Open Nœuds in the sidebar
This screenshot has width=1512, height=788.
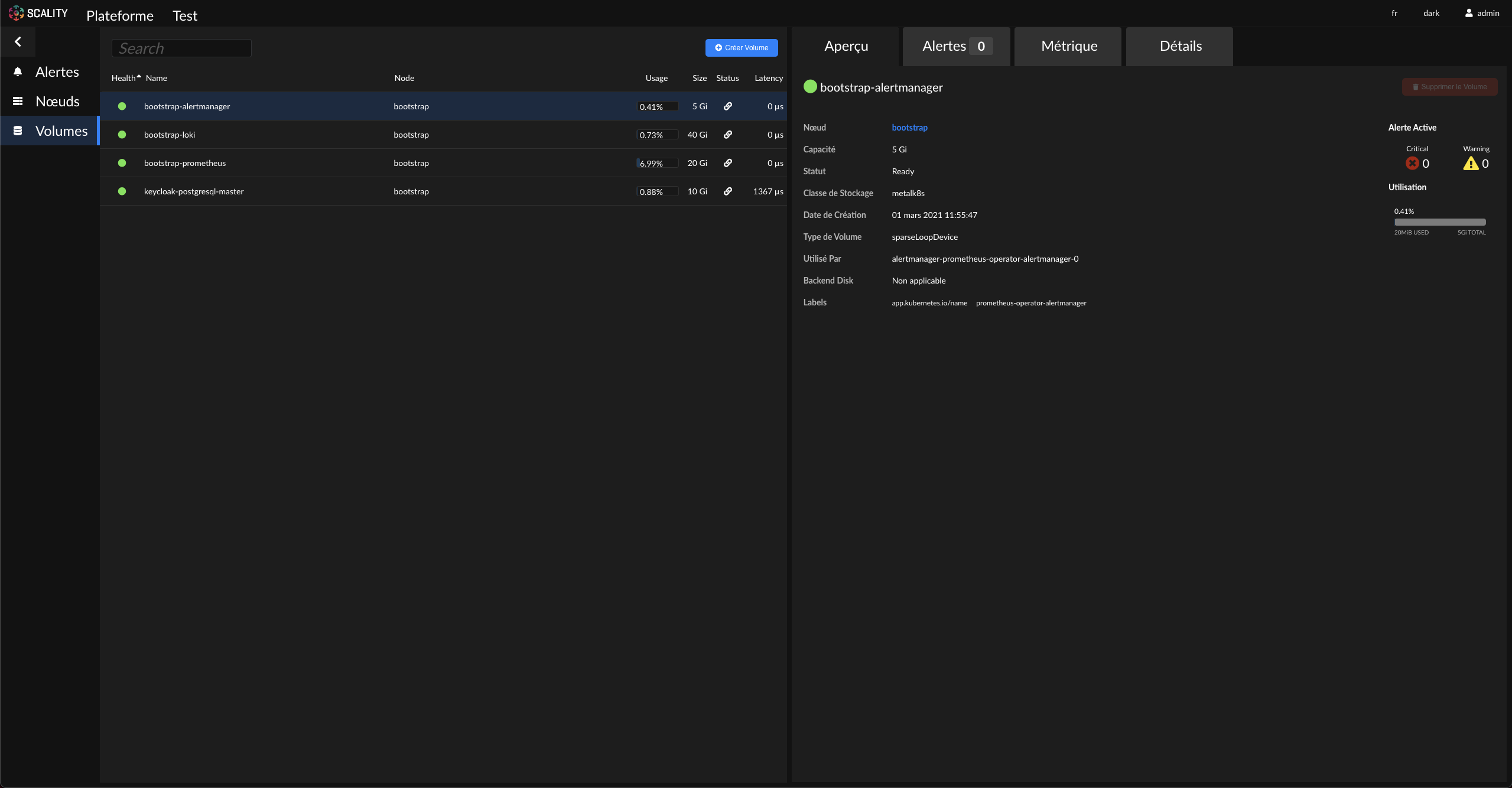(x=57, y=102)
